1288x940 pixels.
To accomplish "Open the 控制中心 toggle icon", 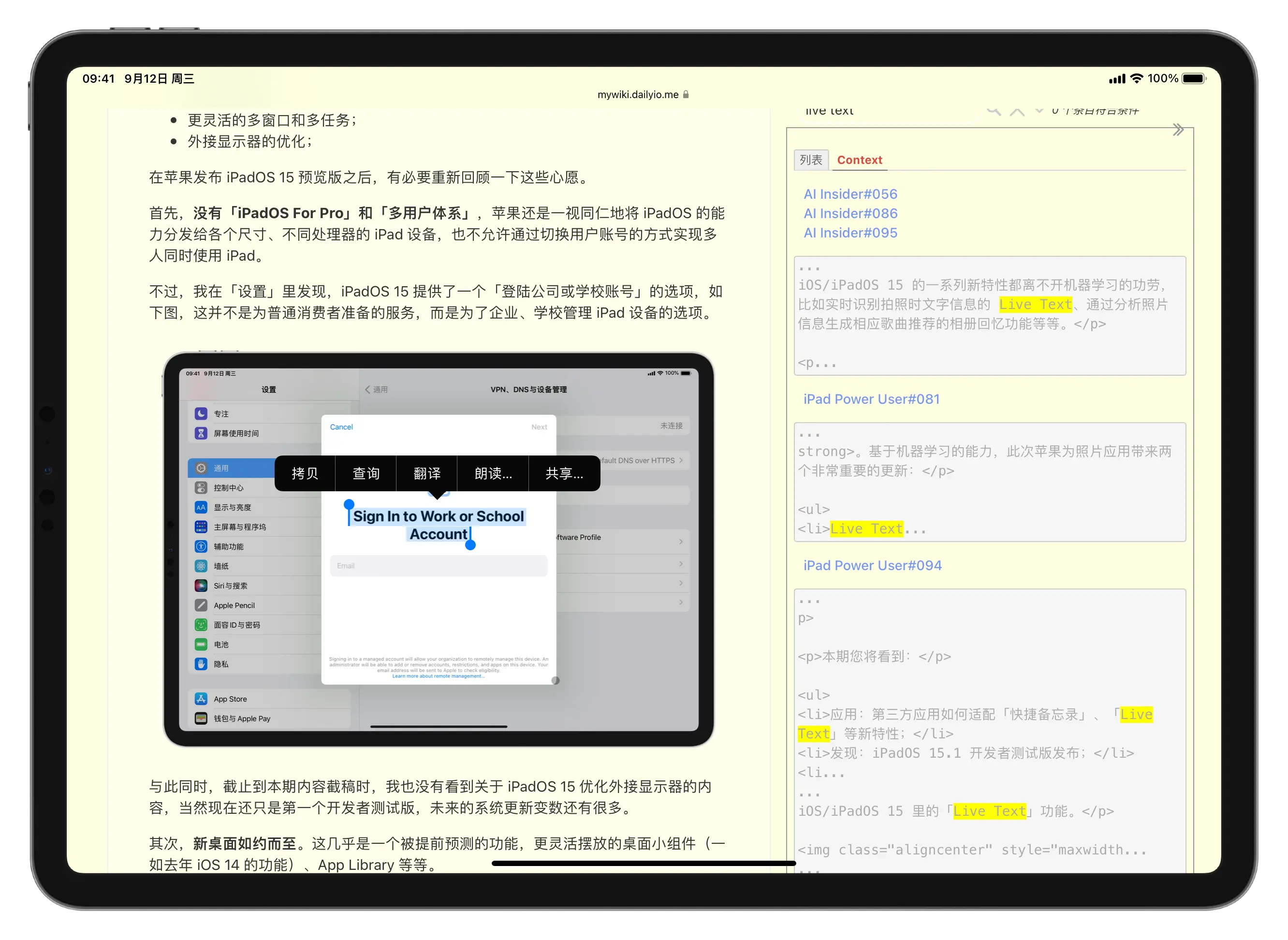I will point(201,487).
